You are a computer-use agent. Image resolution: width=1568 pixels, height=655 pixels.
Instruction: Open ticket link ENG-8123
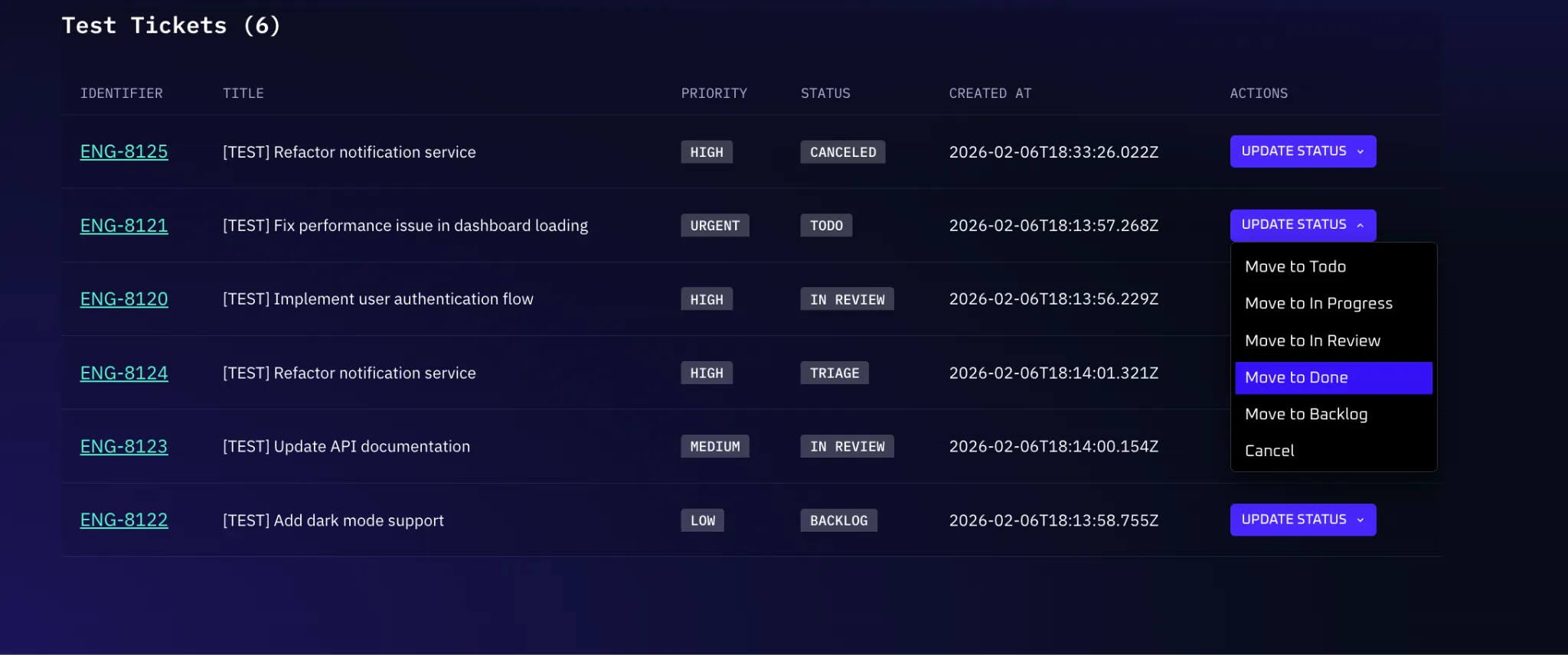[x=124, y=446]
